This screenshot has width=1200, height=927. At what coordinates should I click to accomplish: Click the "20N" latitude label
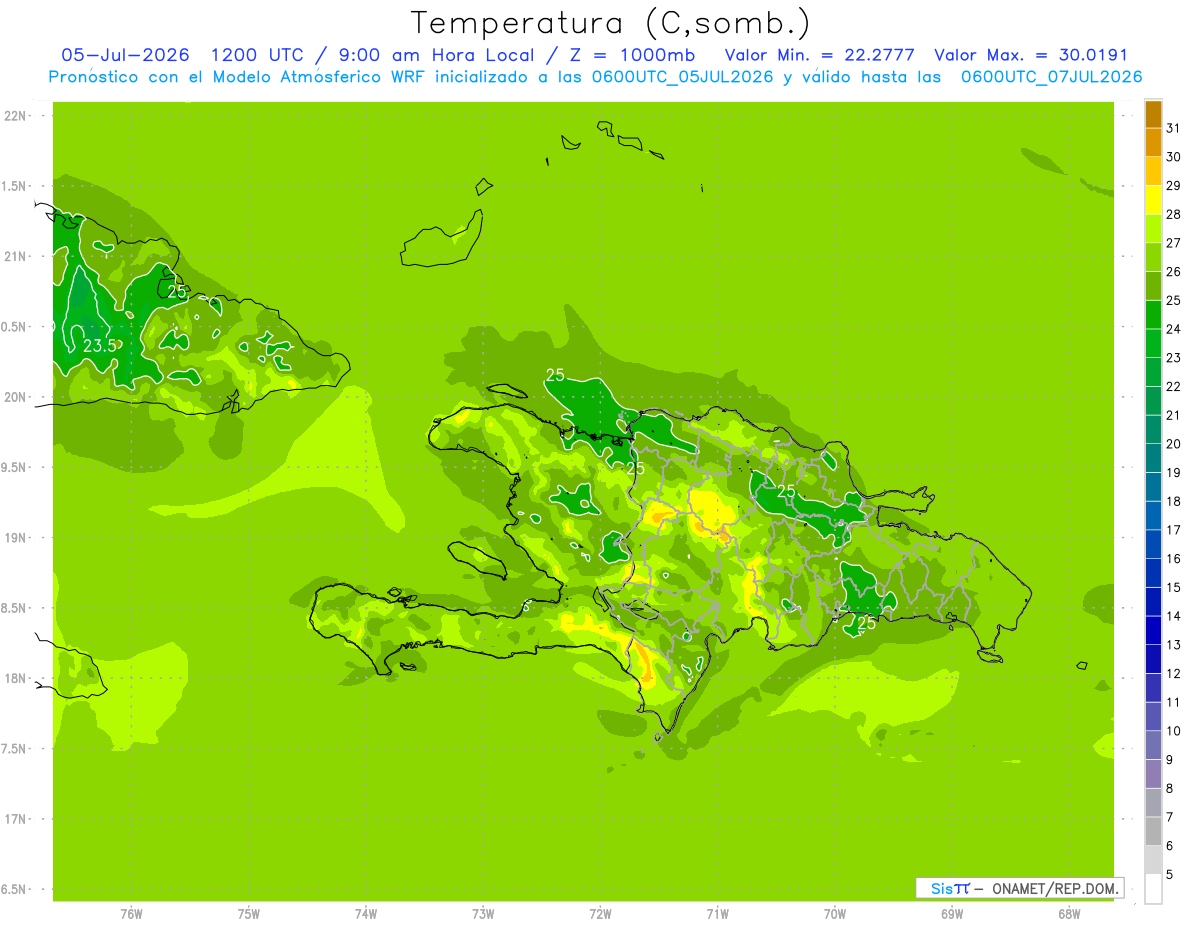click(x=17, y=397)
